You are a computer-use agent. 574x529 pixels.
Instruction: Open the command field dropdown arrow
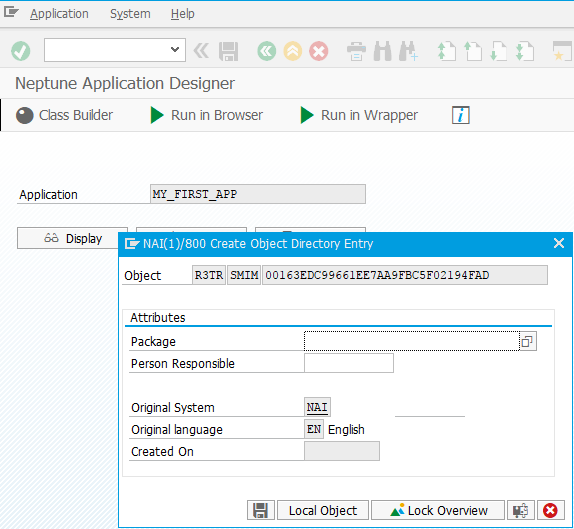(175, 49)
